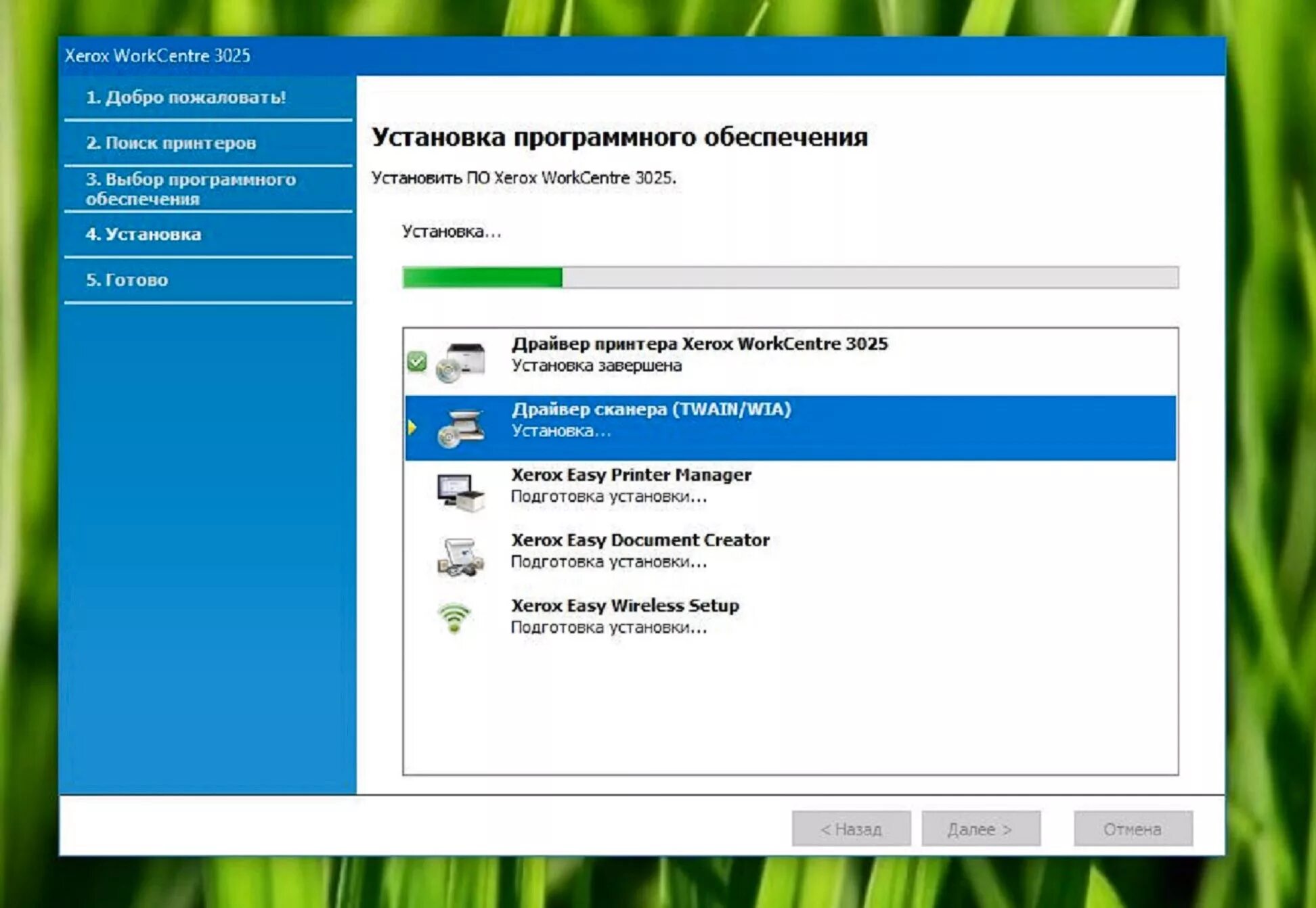Click the Установка… label above progress bar

(x=452, y=232)
